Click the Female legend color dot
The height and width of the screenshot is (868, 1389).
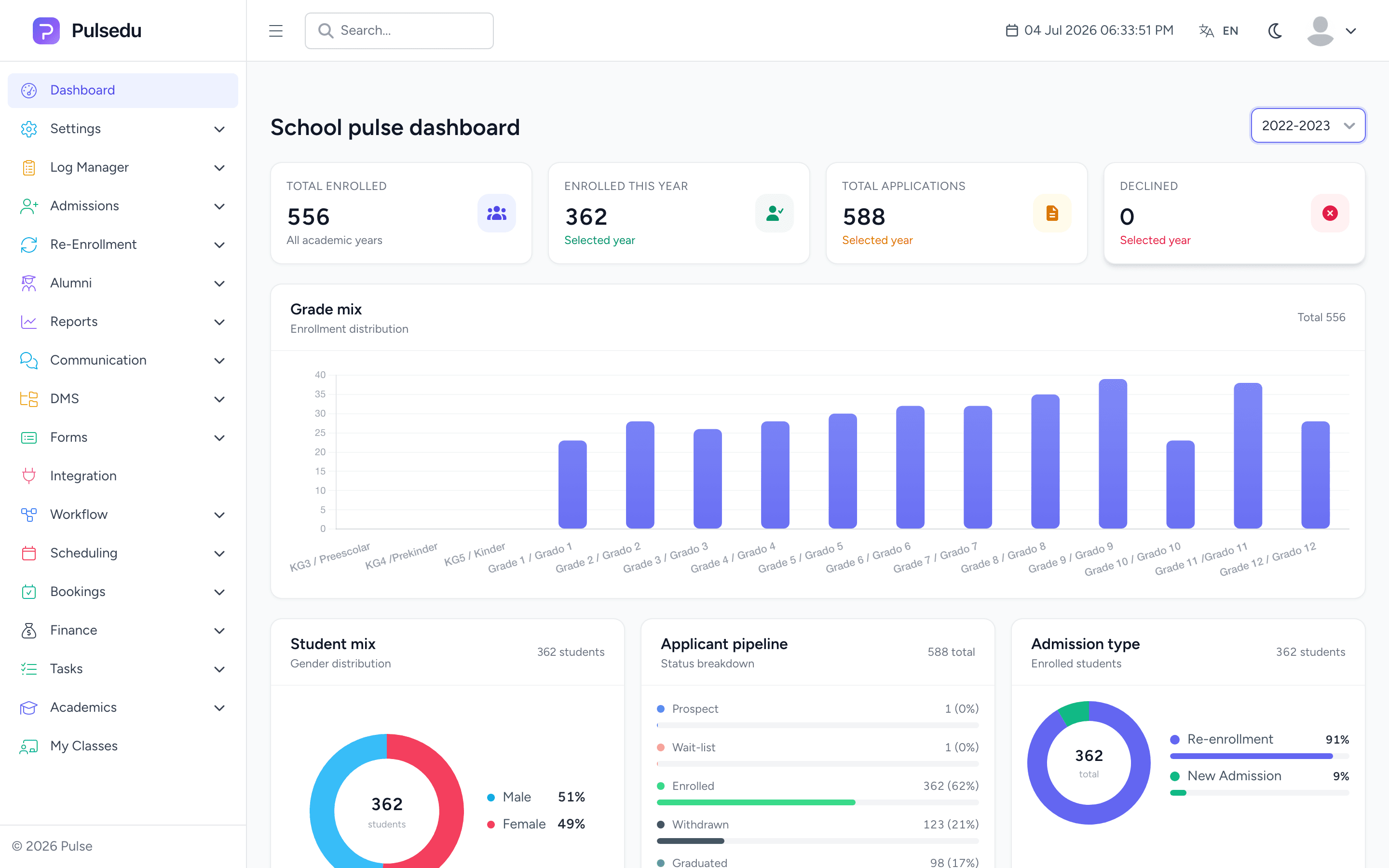(491, 825)
